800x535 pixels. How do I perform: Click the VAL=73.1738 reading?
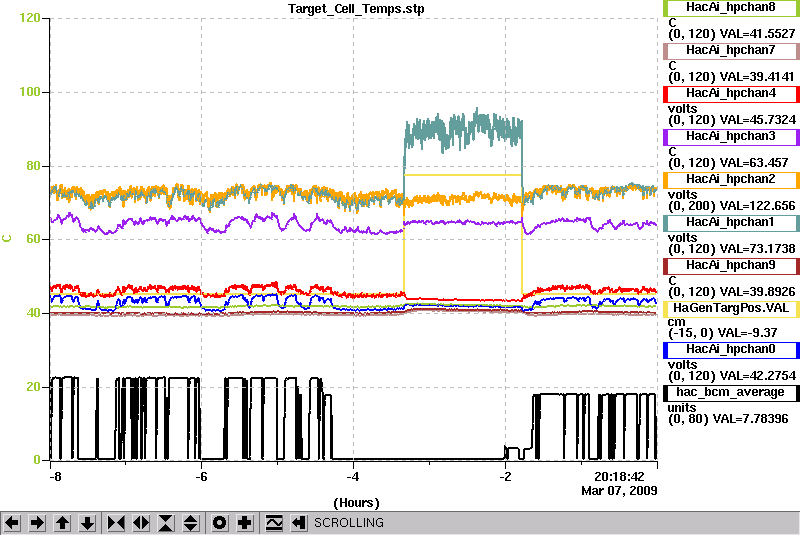[x=757, y=249]
